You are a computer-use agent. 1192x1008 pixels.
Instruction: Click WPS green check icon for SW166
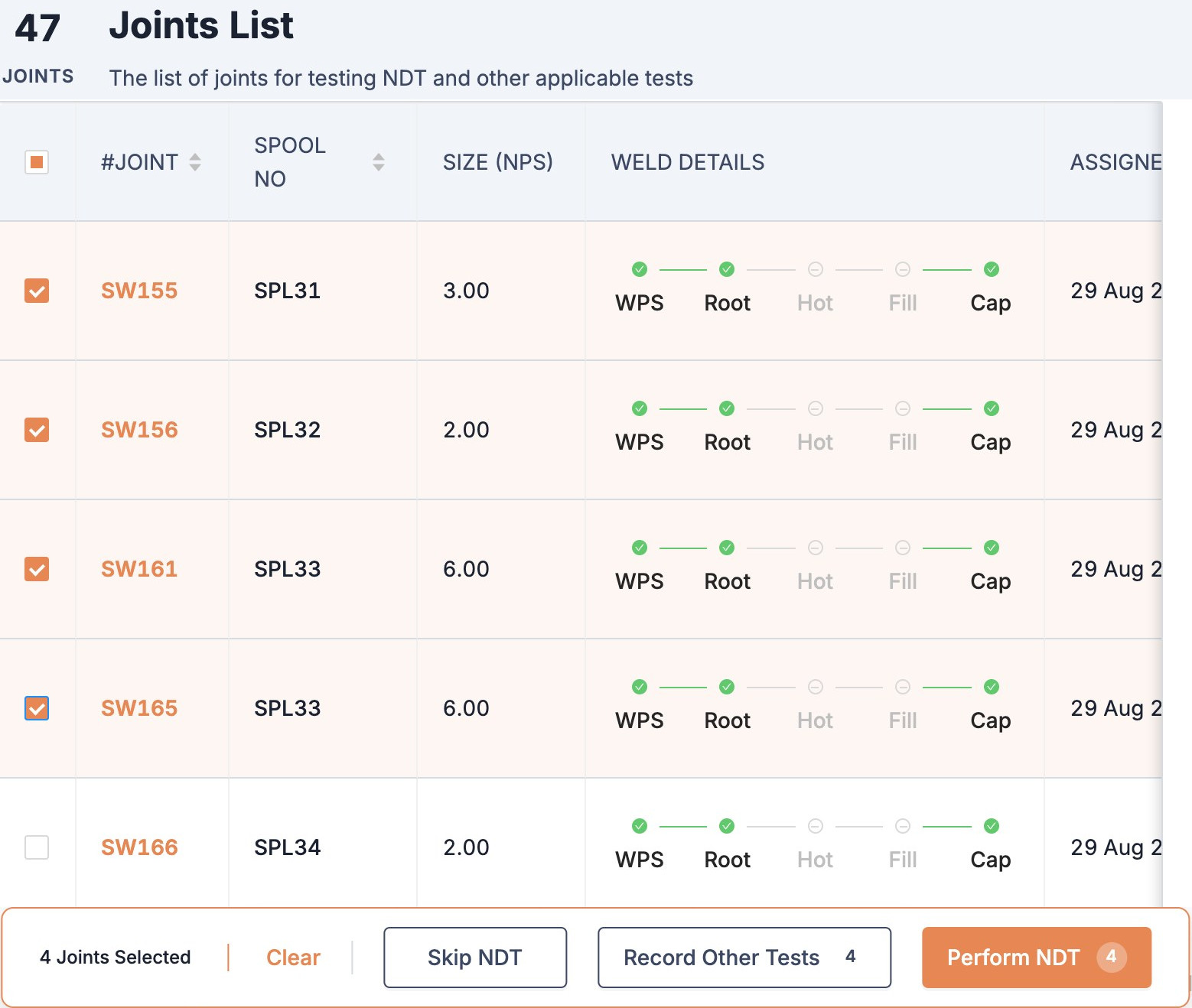pyautogui.click(x=640, y=826)
